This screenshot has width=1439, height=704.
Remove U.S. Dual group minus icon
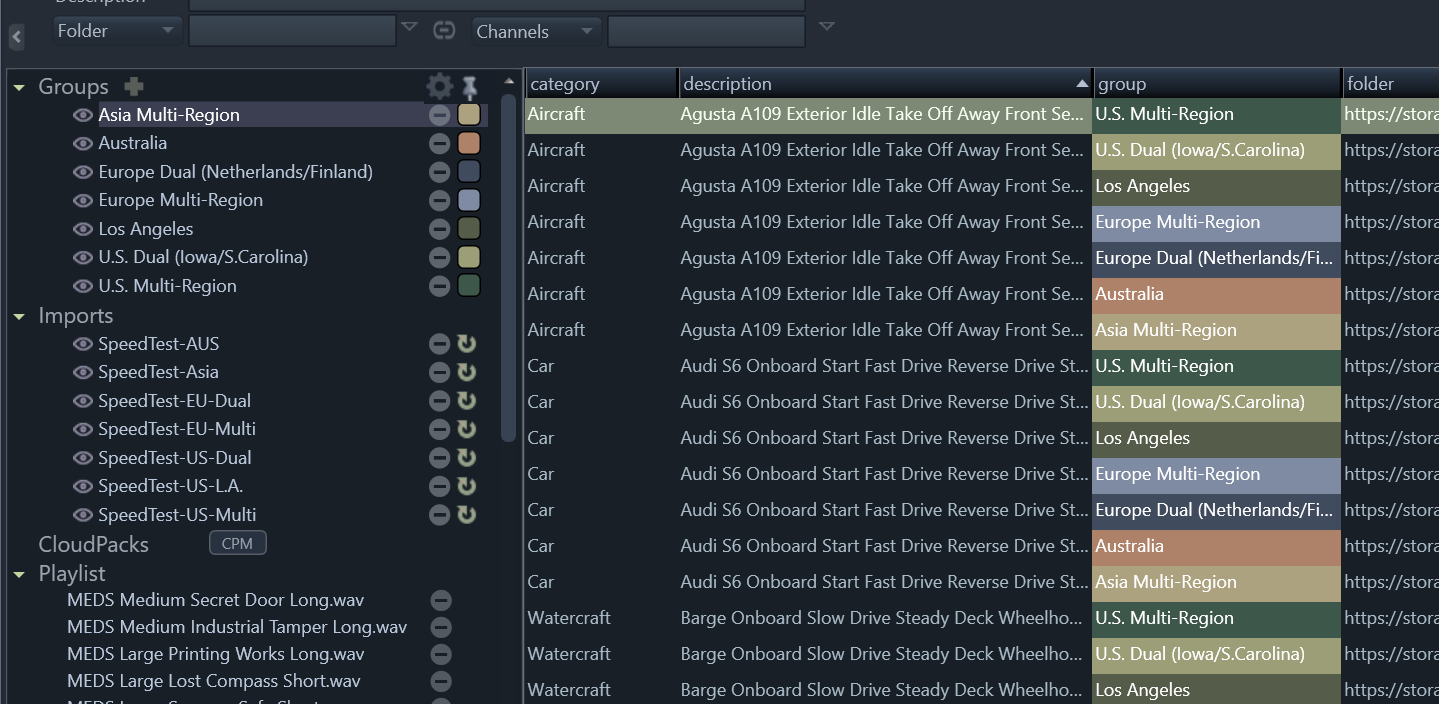439,257
